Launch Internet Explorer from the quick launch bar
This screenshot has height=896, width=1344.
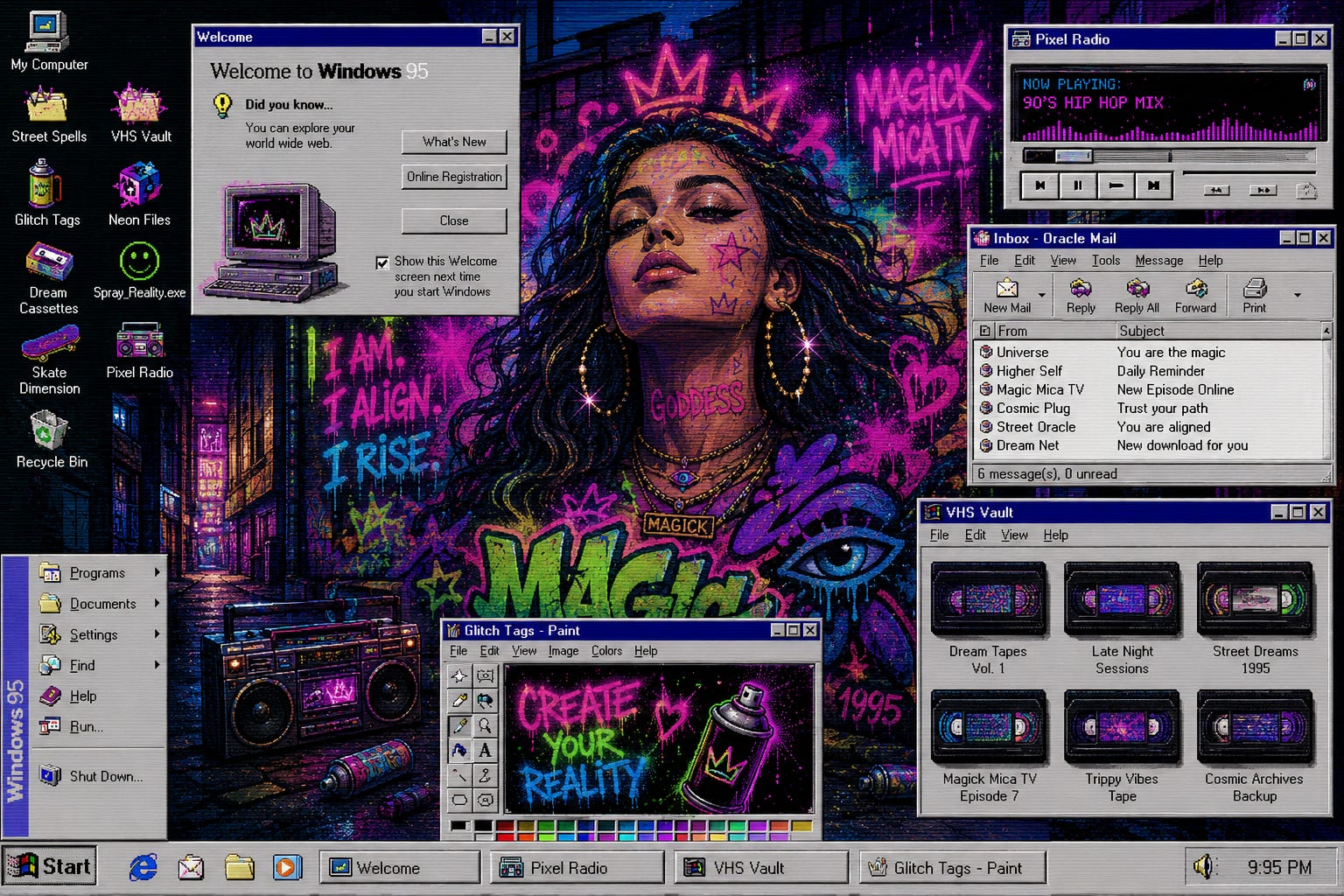143,867
